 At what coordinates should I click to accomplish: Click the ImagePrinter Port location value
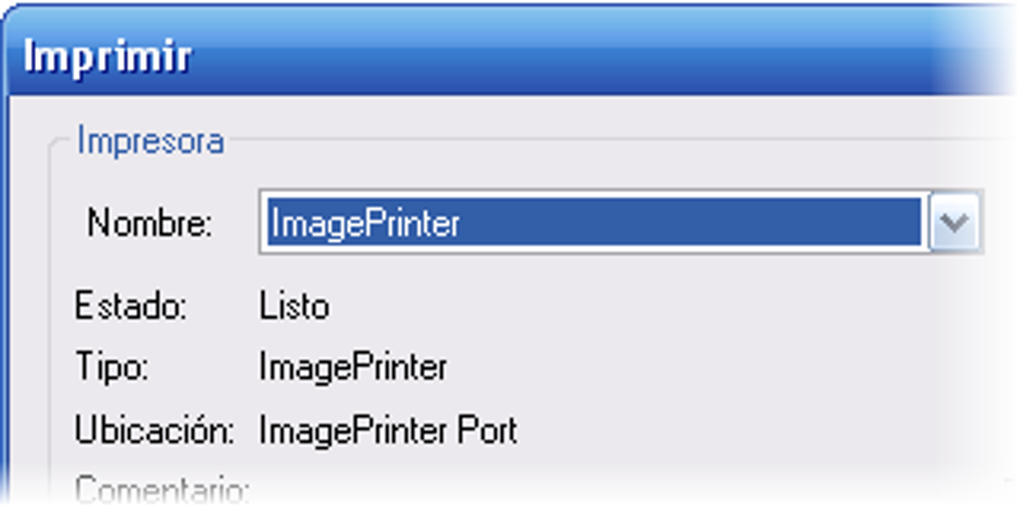(x=388, y=431)
